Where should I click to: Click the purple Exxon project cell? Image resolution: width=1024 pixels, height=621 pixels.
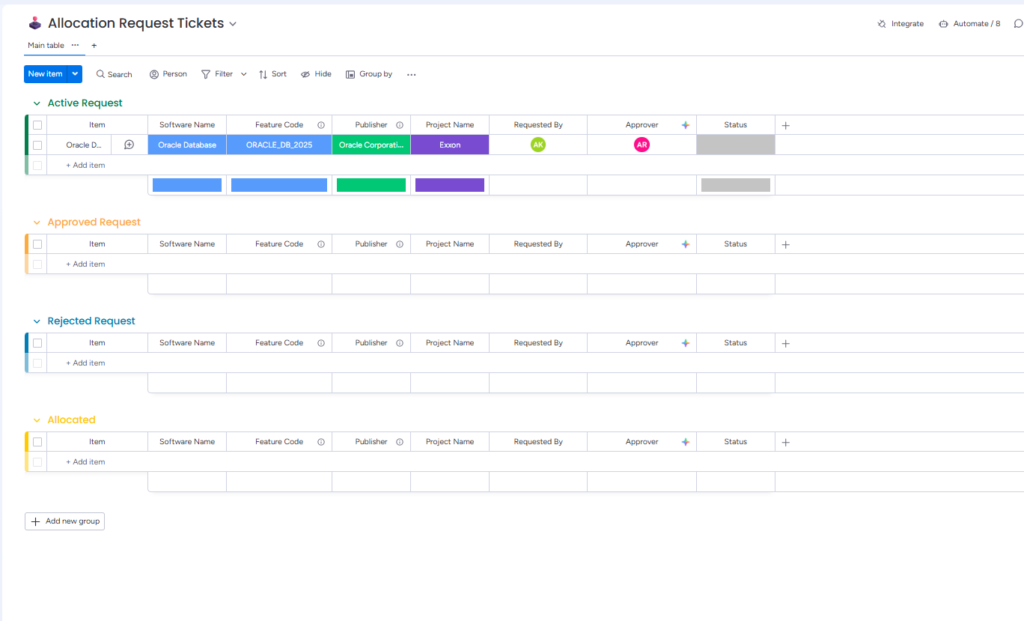click(450, 145)
